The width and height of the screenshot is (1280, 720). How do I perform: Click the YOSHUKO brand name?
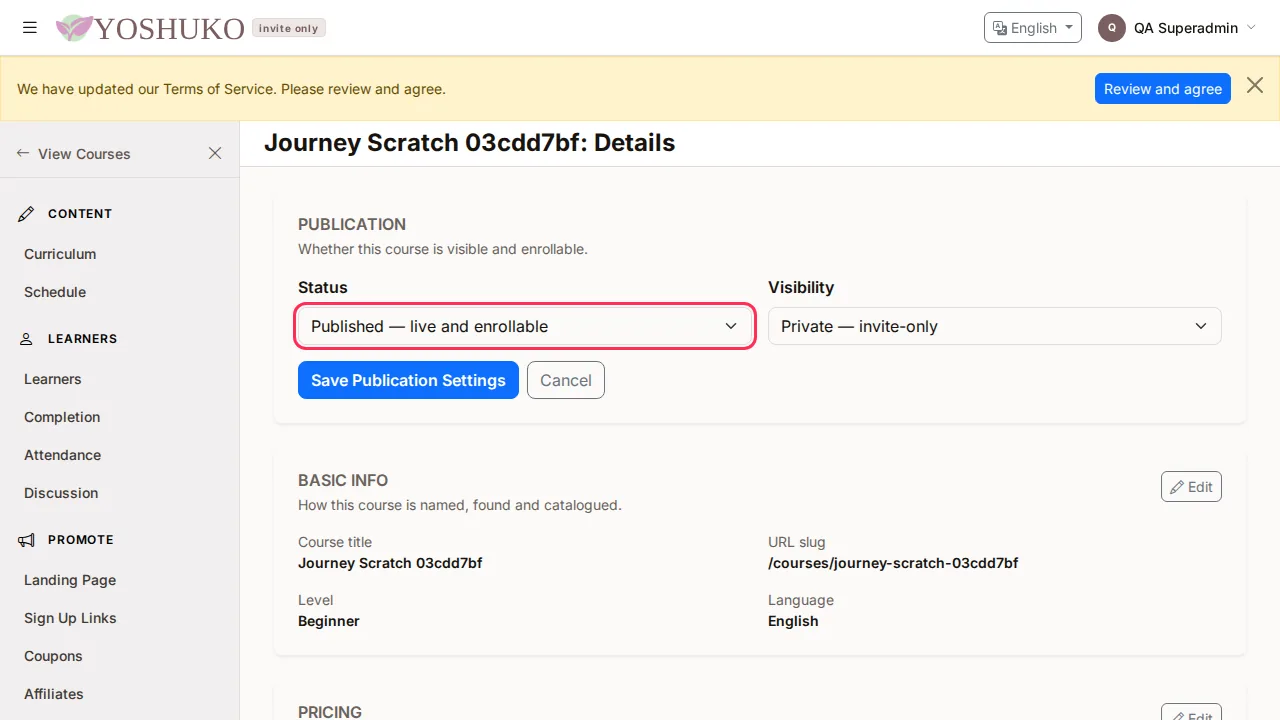[169, 28]
